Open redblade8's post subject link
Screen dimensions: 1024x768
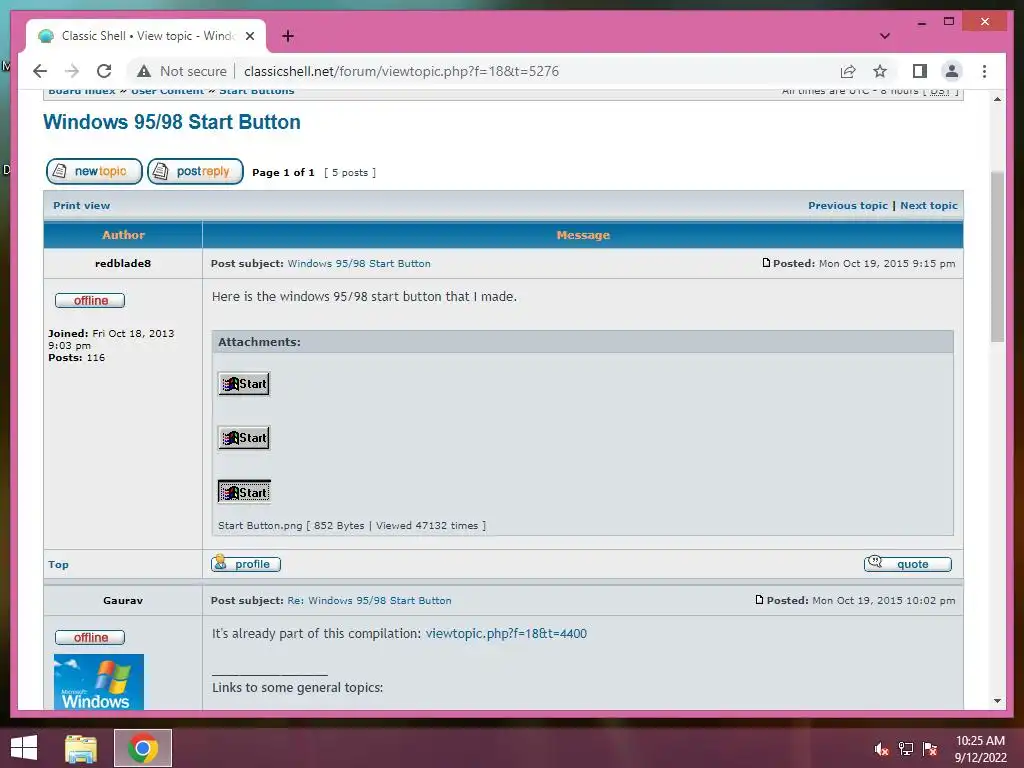pyautogui.click(x=359, y=264)
